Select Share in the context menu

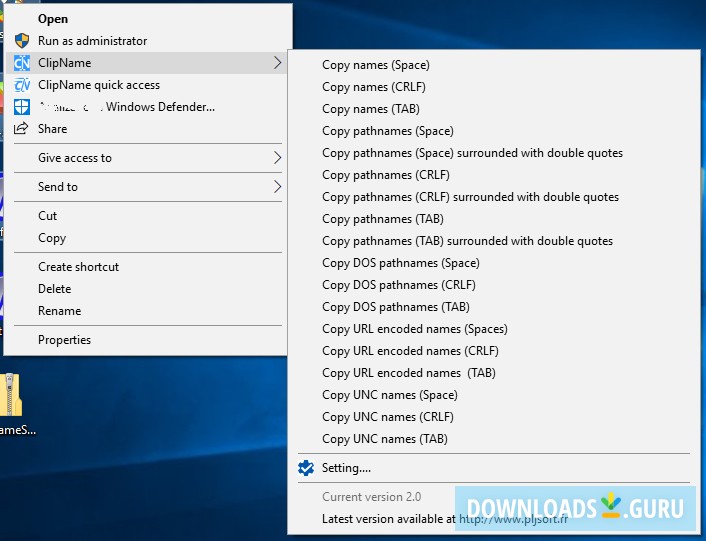tap(145, 129)
